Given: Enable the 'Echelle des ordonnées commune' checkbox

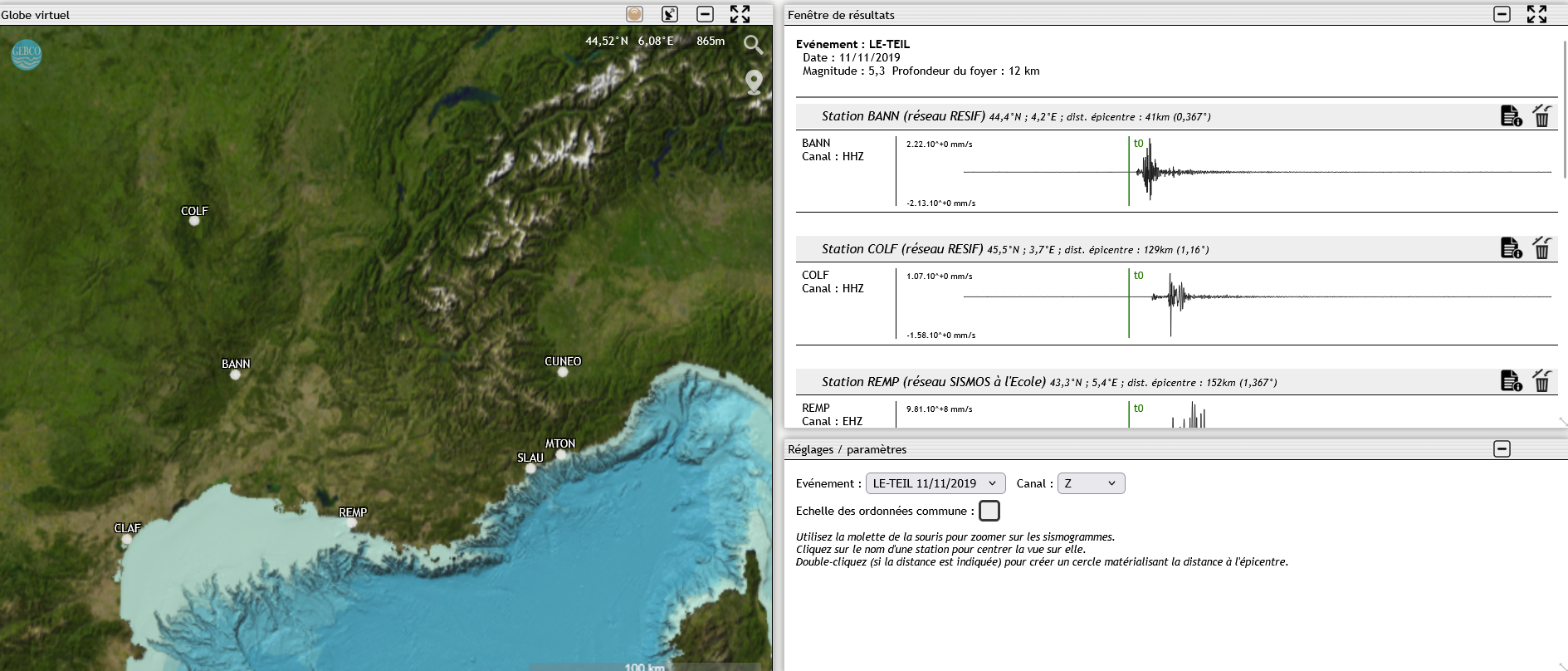Looking at the screenshot, I should [x=989, y=511].
